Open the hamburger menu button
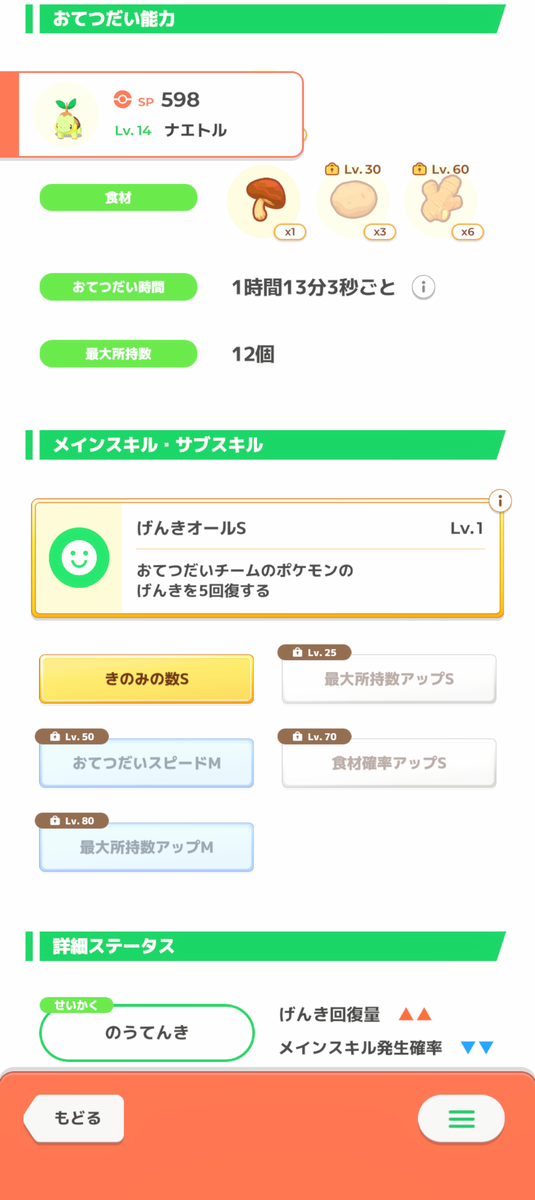 point(461,1118)
